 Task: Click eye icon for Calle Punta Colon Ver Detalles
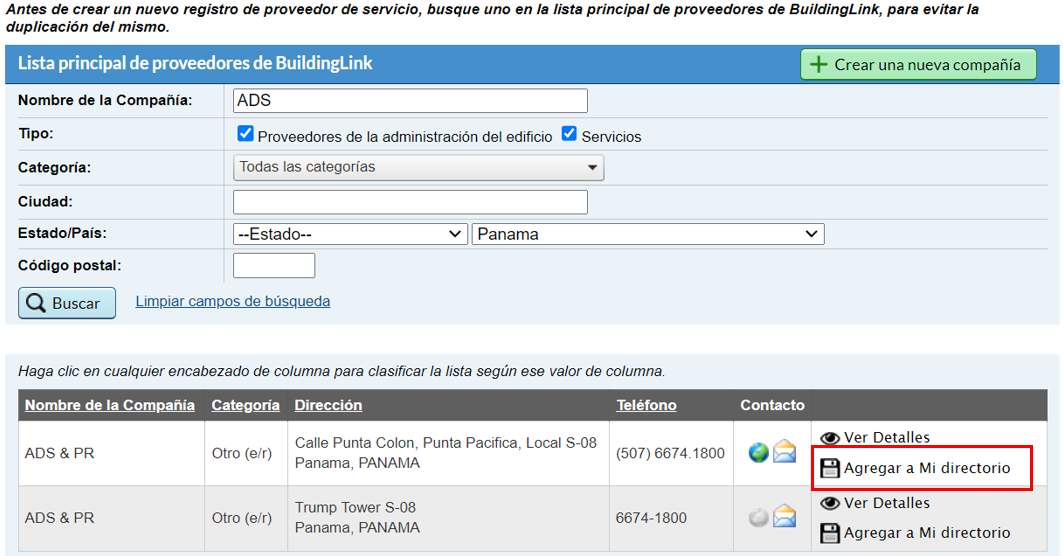pyautogui.click(x=830, y=438)
